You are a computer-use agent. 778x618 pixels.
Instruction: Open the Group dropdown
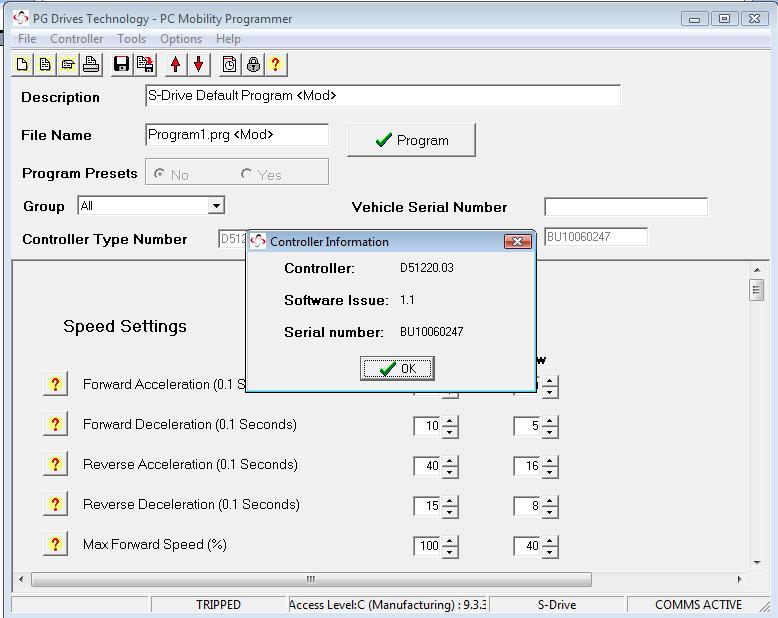(x=216, y=205)
